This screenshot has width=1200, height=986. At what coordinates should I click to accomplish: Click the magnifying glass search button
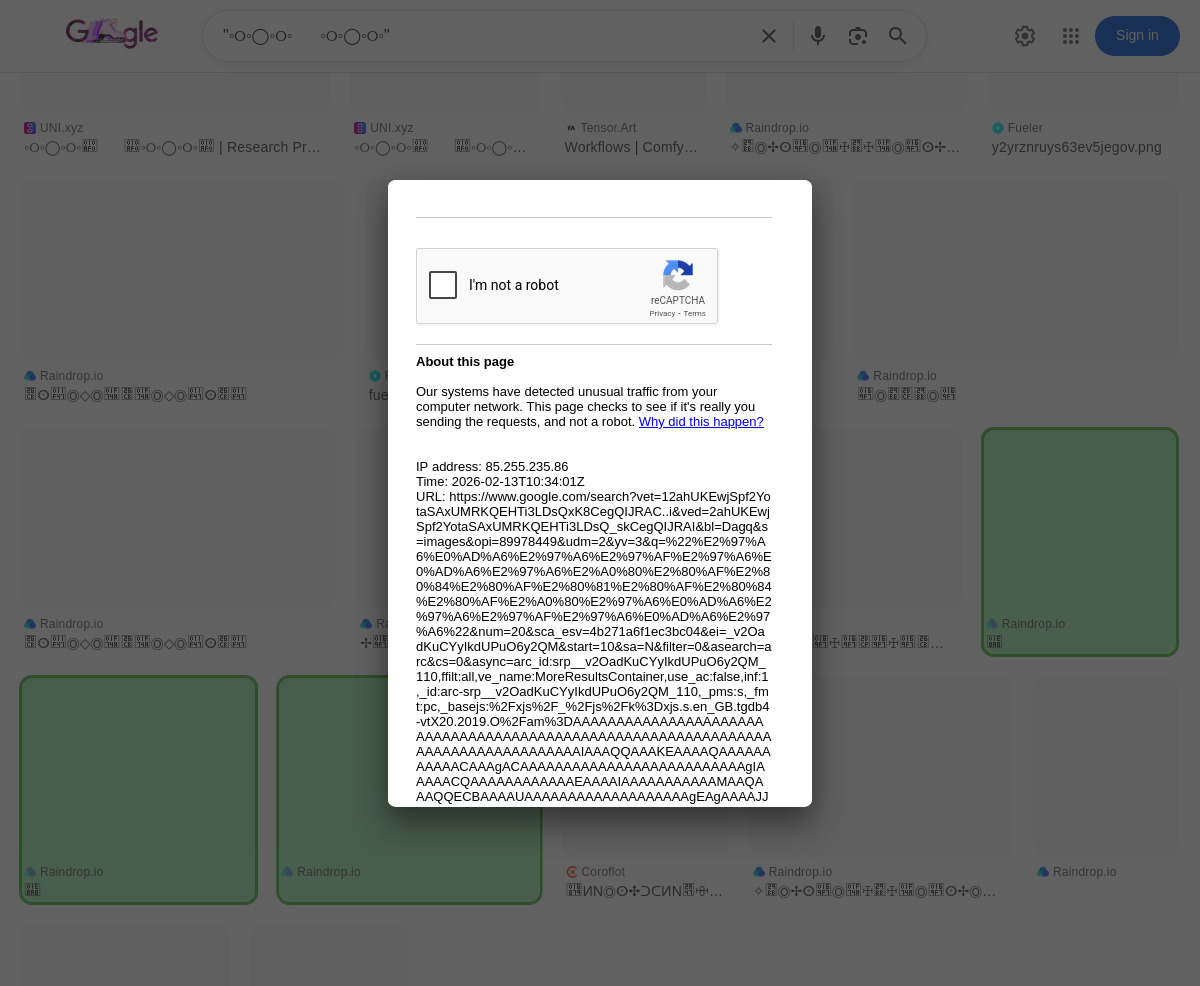click(898, 36)
